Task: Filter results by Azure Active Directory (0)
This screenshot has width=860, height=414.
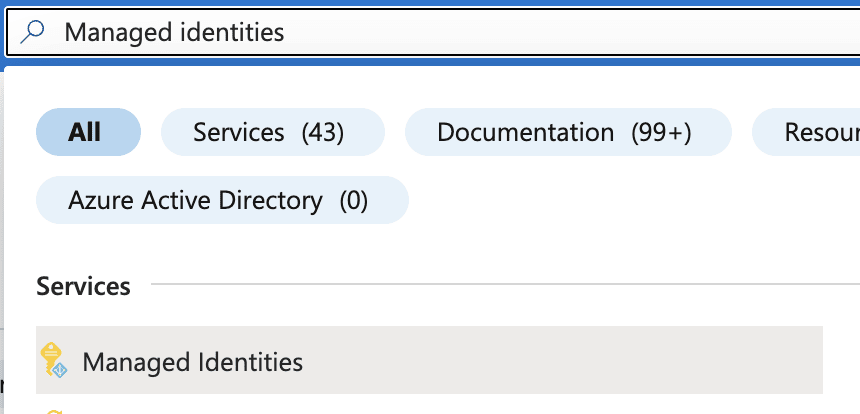Action: pyautogui.click(x=222, y=200)
